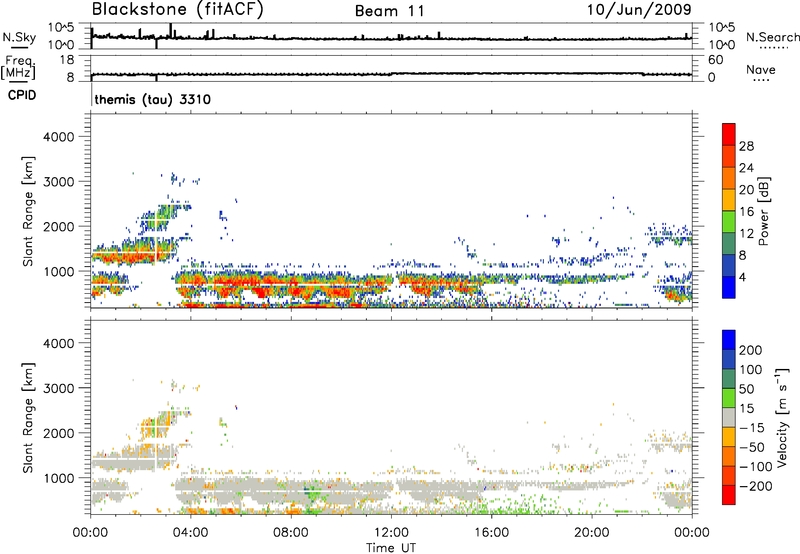Image resolution: width=800 pixels, height=554 pixels.
Task: Click the 'N.Search' legend label
Action: pos(772,37)
